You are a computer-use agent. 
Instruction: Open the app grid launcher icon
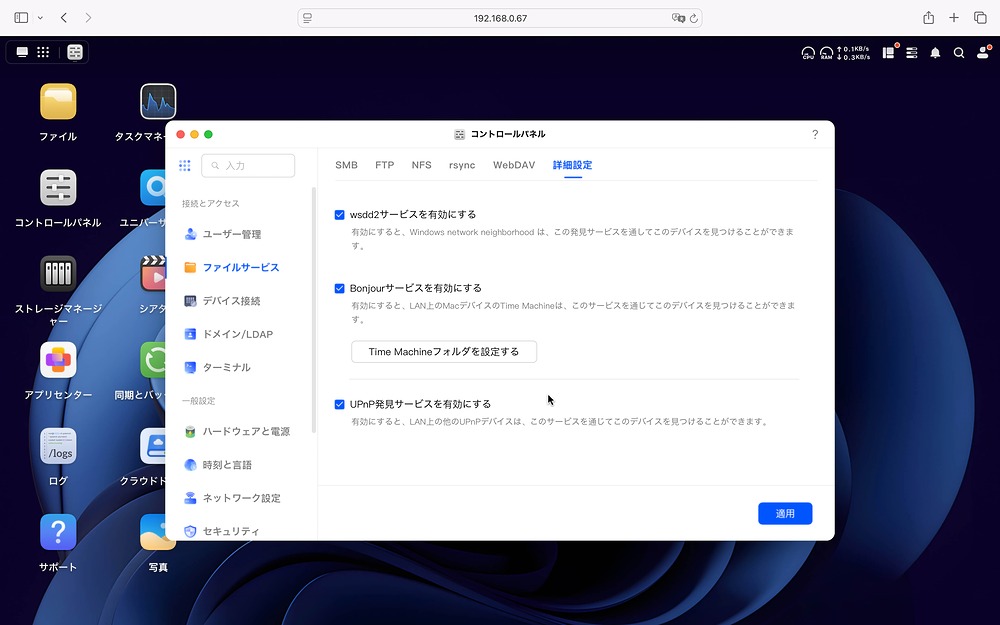pyautogui.click(x=47, y=51)
